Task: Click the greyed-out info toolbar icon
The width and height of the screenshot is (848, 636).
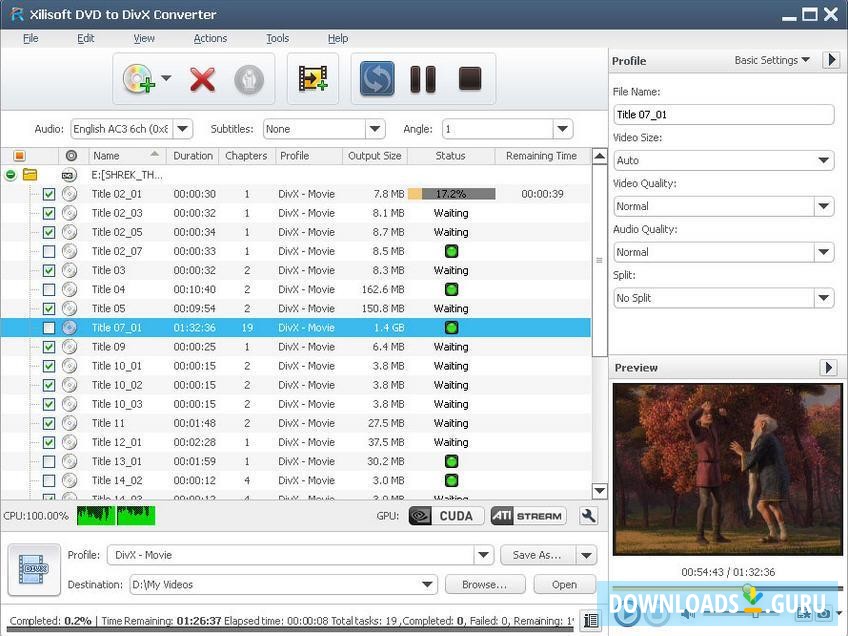Action: (249, 80)
